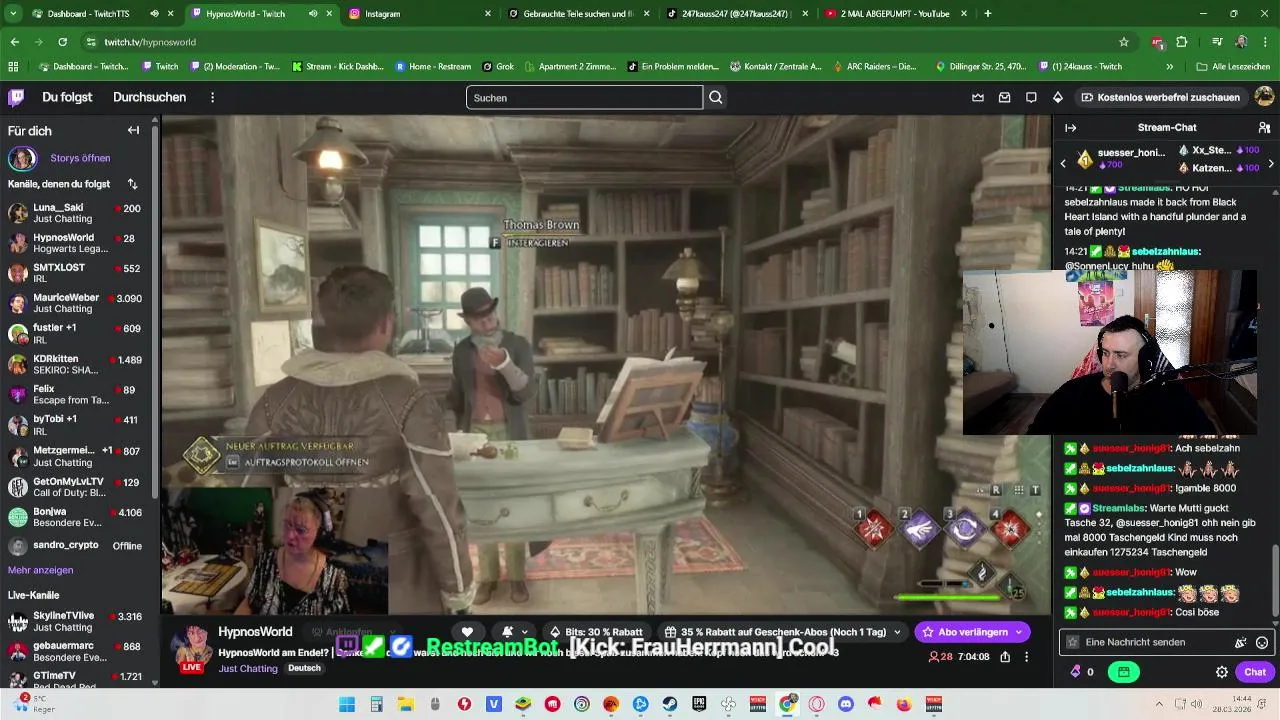1280x720 pixels.
Task: Open notifications inbox icon
Action: [x=1005, y=97]
